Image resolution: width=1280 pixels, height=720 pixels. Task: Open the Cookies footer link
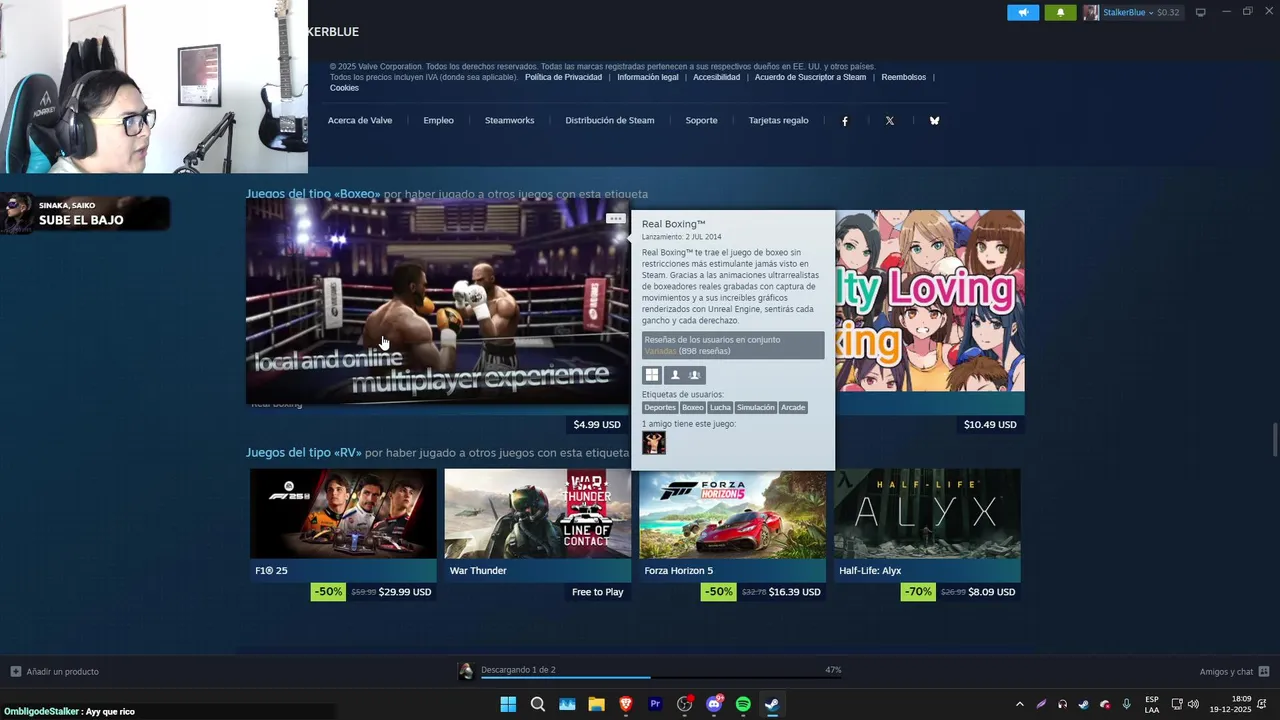[344, 88]
